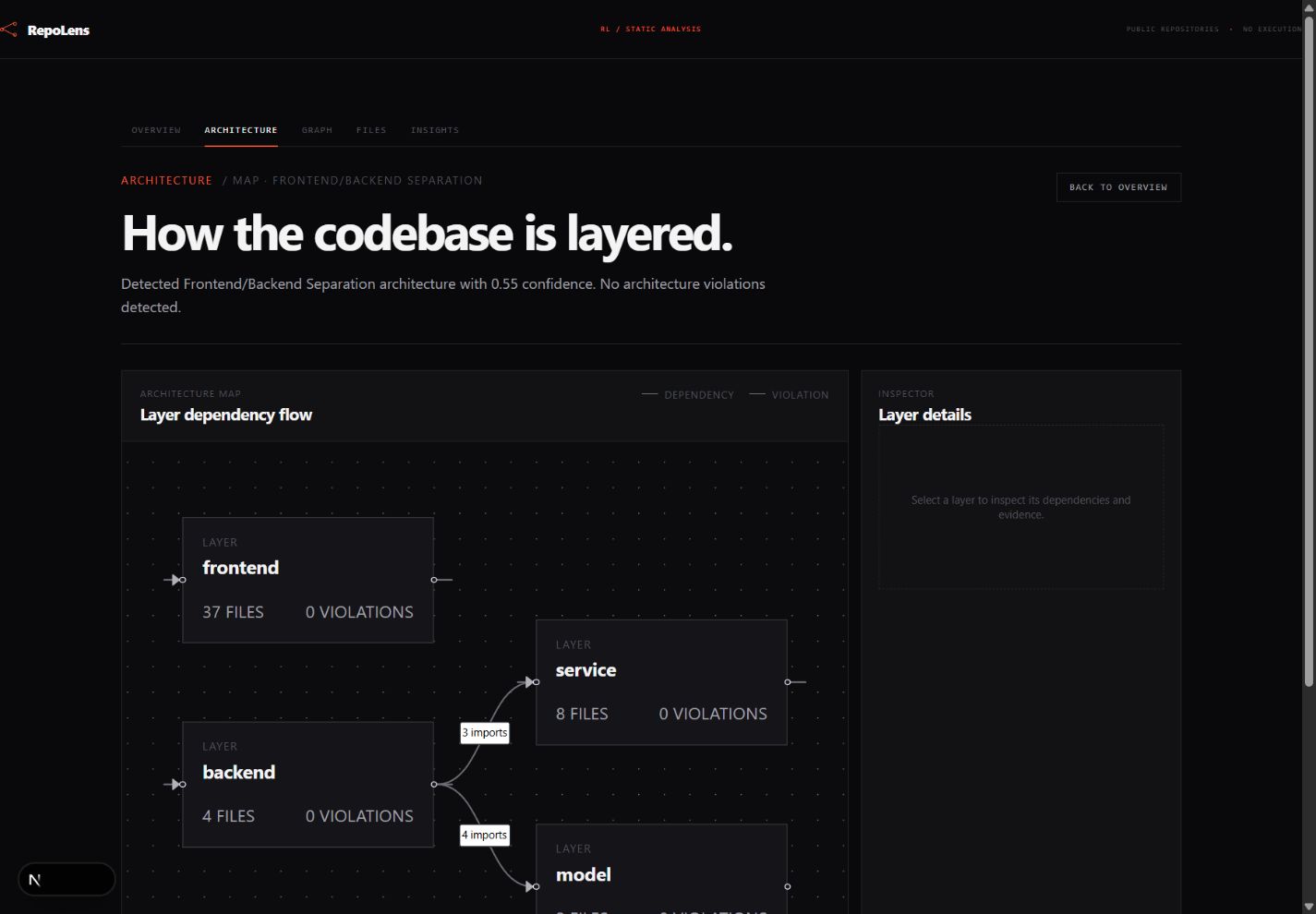The width and height of the screenshot is (1316, 914).
Task: Click the "Layer details" inspector title
Action: point(924,415)
